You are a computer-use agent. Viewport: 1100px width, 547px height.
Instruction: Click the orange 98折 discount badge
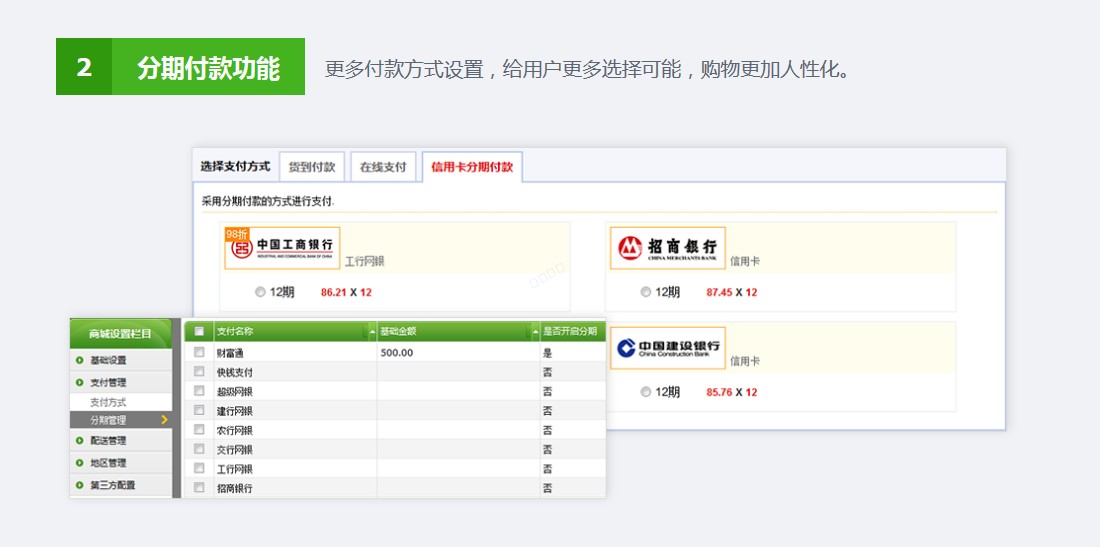click(237, 234)
